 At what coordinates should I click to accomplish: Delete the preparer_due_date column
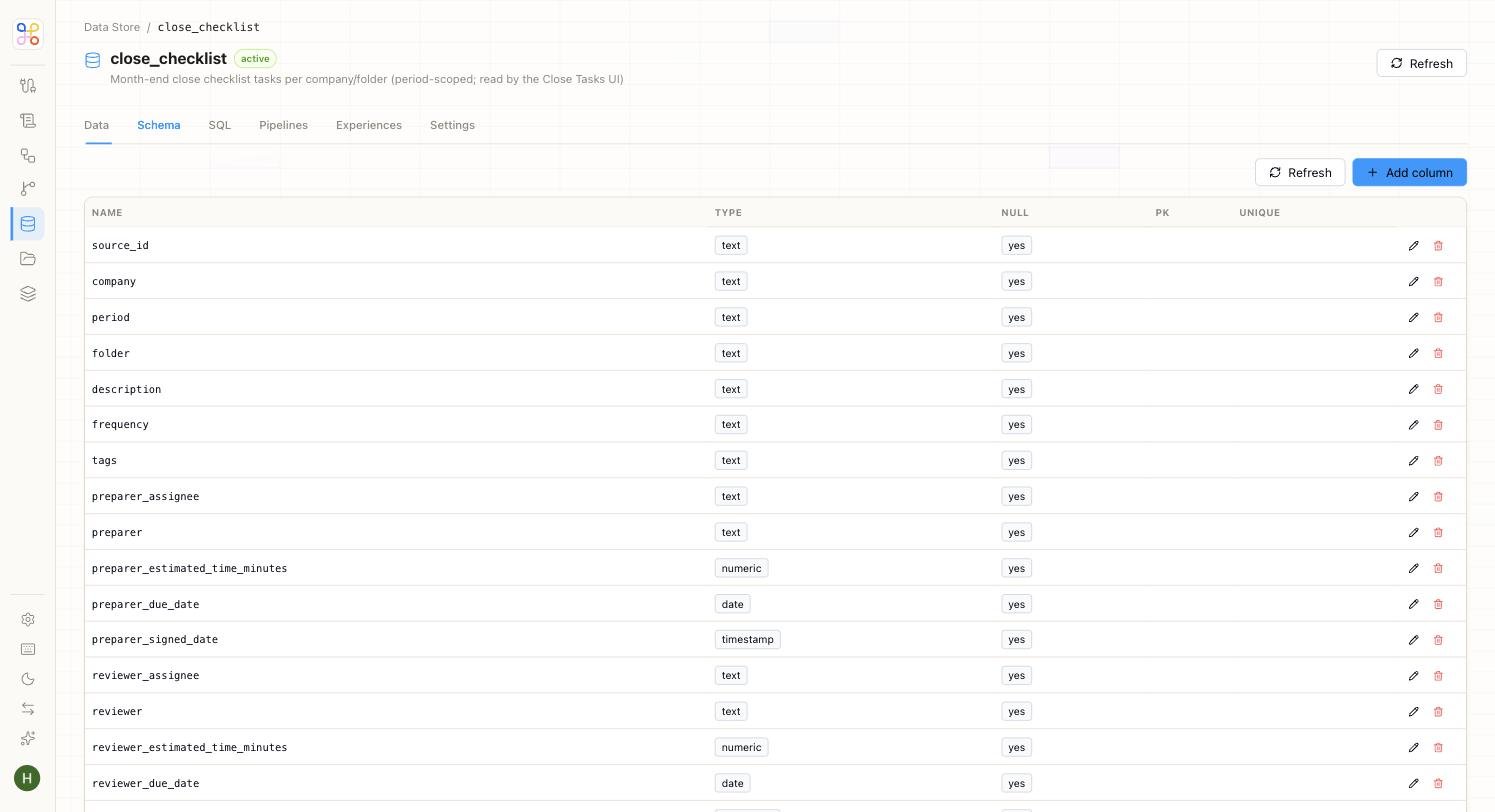(x=1438, y=605)
